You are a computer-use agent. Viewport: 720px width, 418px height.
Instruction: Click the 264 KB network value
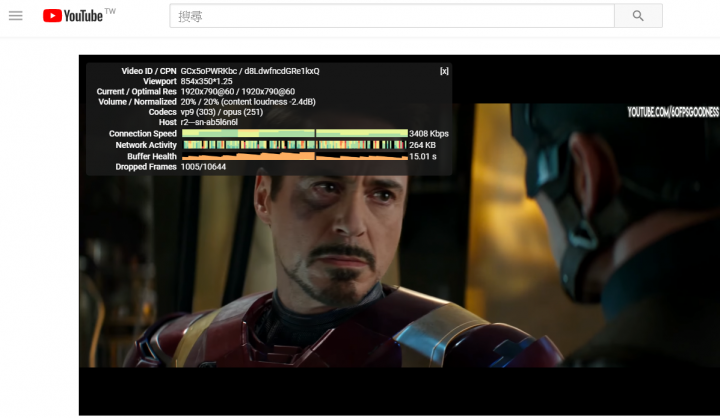(x=422, y=145)
